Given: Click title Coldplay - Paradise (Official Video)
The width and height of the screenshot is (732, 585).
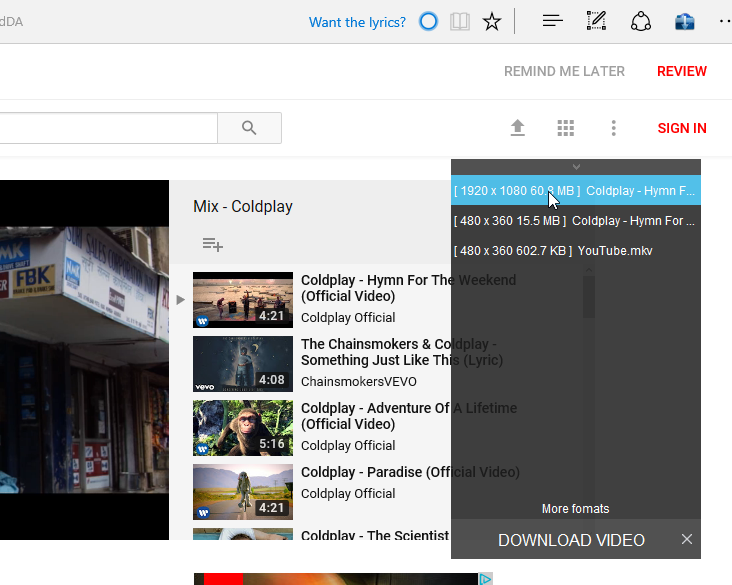Looking at the screenshot, I should click(x=410, y=472).
